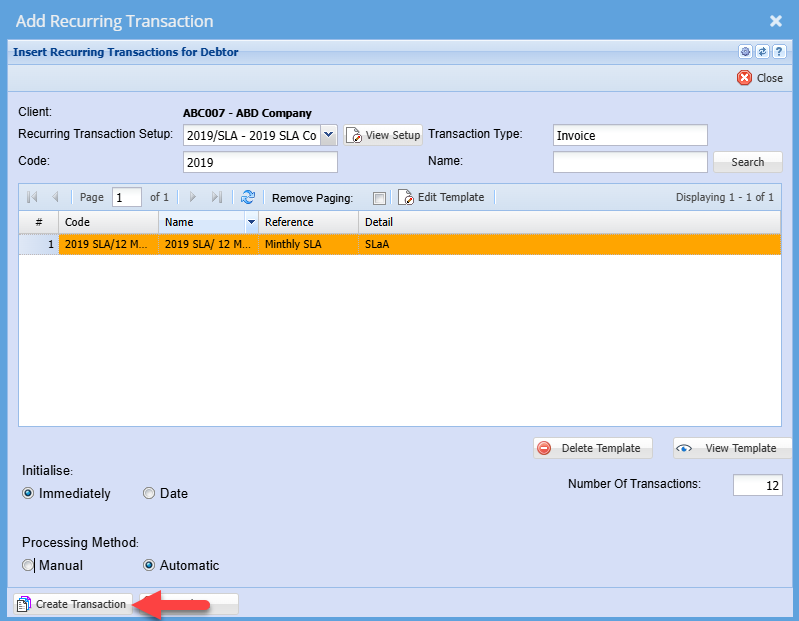Click the panel settings gear icon
Viewport: 799px width, 621px height.
tap(745, 52)
